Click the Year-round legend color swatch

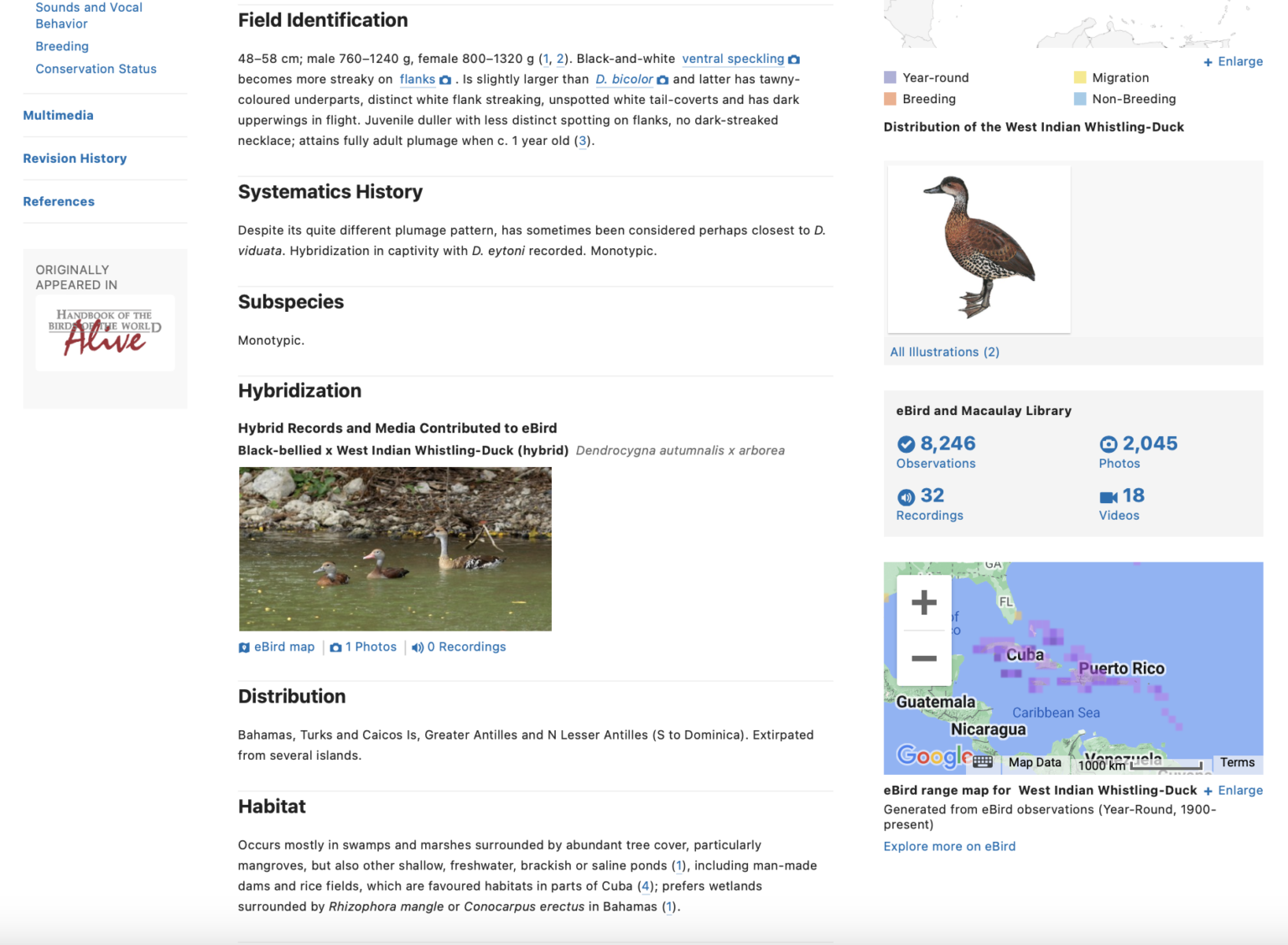tap(891, 78)
